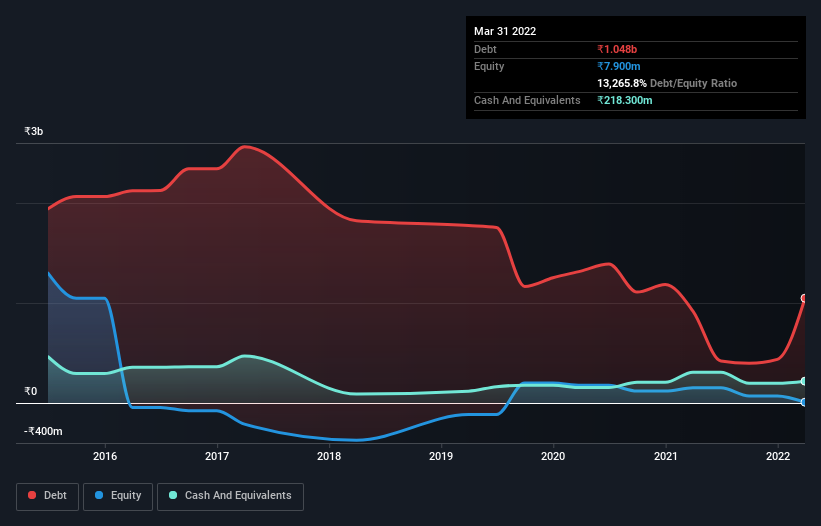Click the 2017 x-axis label
821x526 pixels.
coord(217,456)
